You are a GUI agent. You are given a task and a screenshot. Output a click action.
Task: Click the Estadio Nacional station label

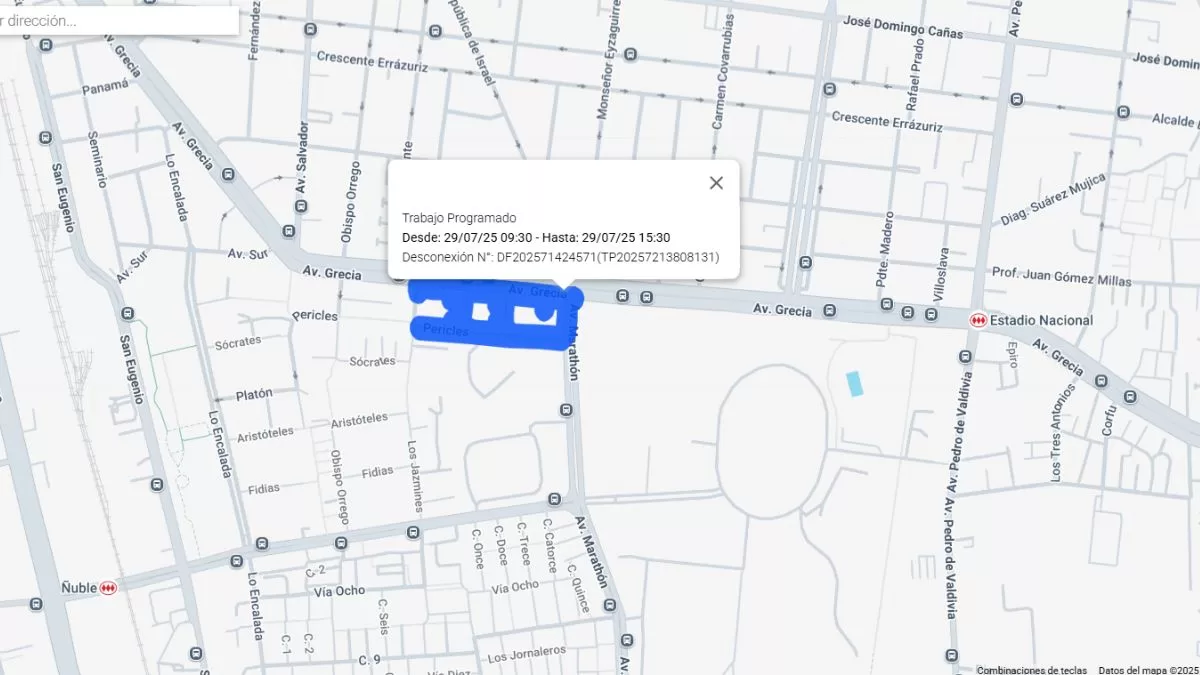(1041, 320)
